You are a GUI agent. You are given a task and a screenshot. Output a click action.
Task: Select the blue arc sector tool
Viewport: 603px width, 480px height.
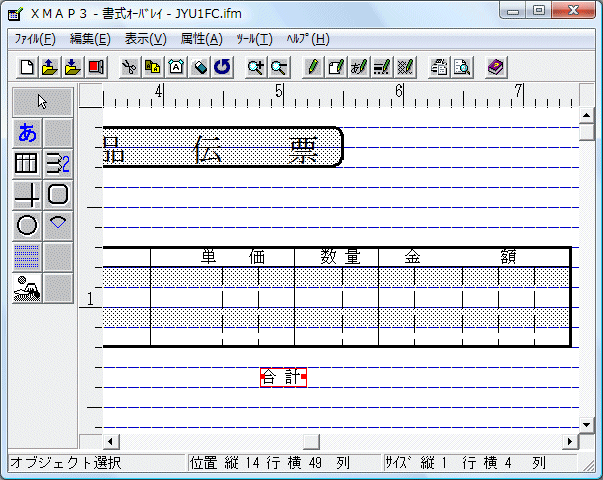point(58,225)
